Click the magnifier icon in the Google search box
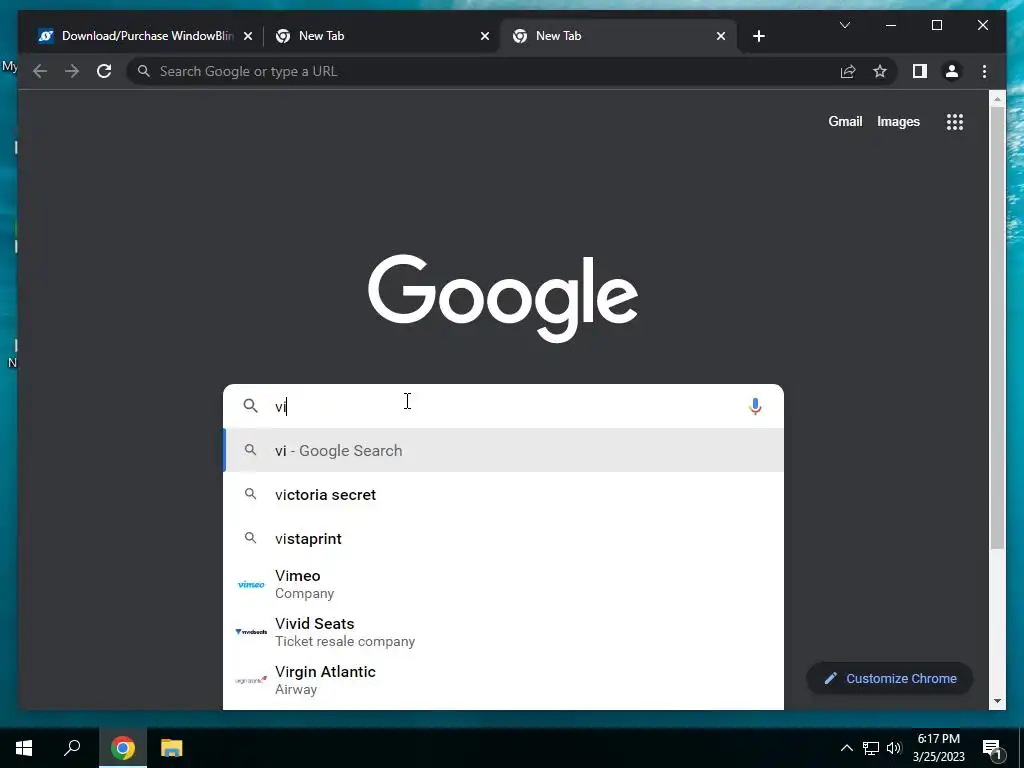1024x768 pixels. tap(250, 406)
